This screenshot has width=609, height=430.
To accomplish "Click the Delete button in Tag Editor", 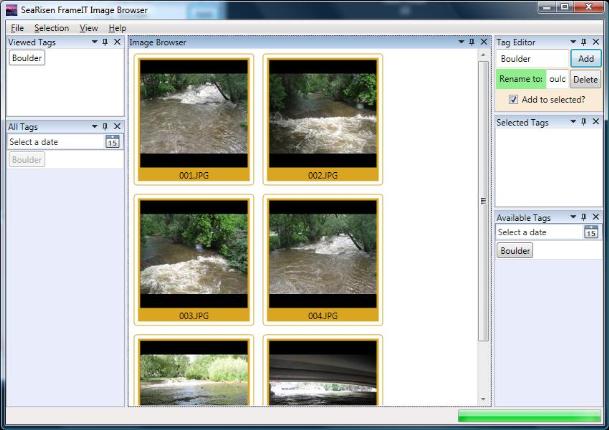I will (585, 79).
